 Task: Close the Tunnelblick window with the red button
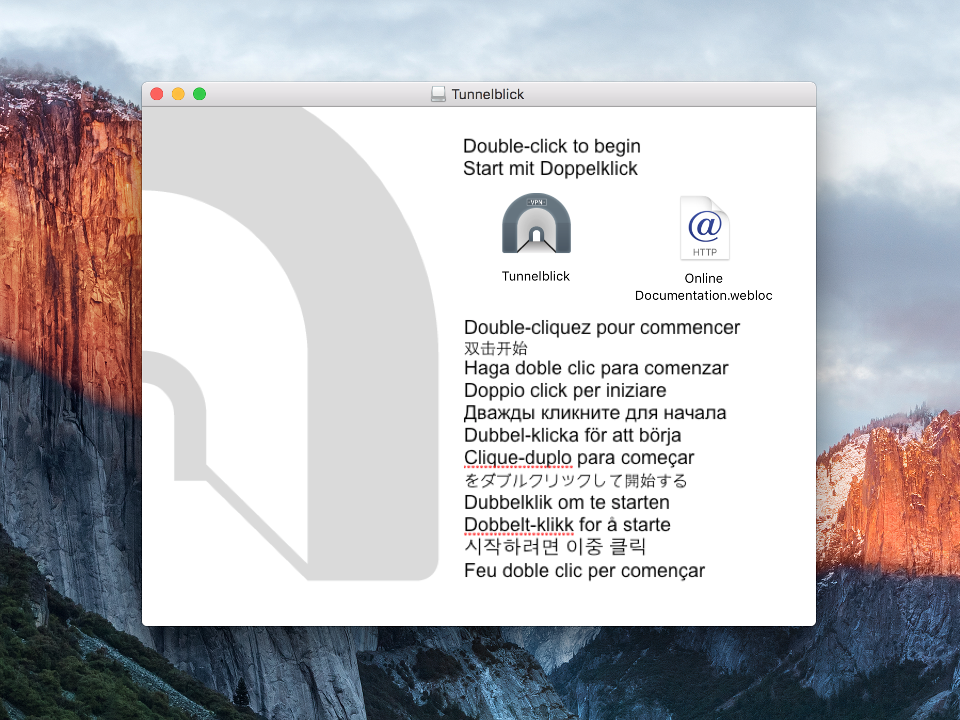click(157, 94)
